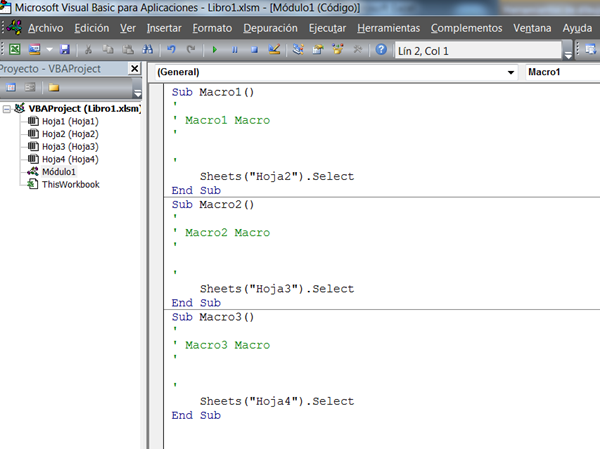Enable Design Mode from the toolbar
The height and width of the screenshot is (449, 600).
[275, 49]
